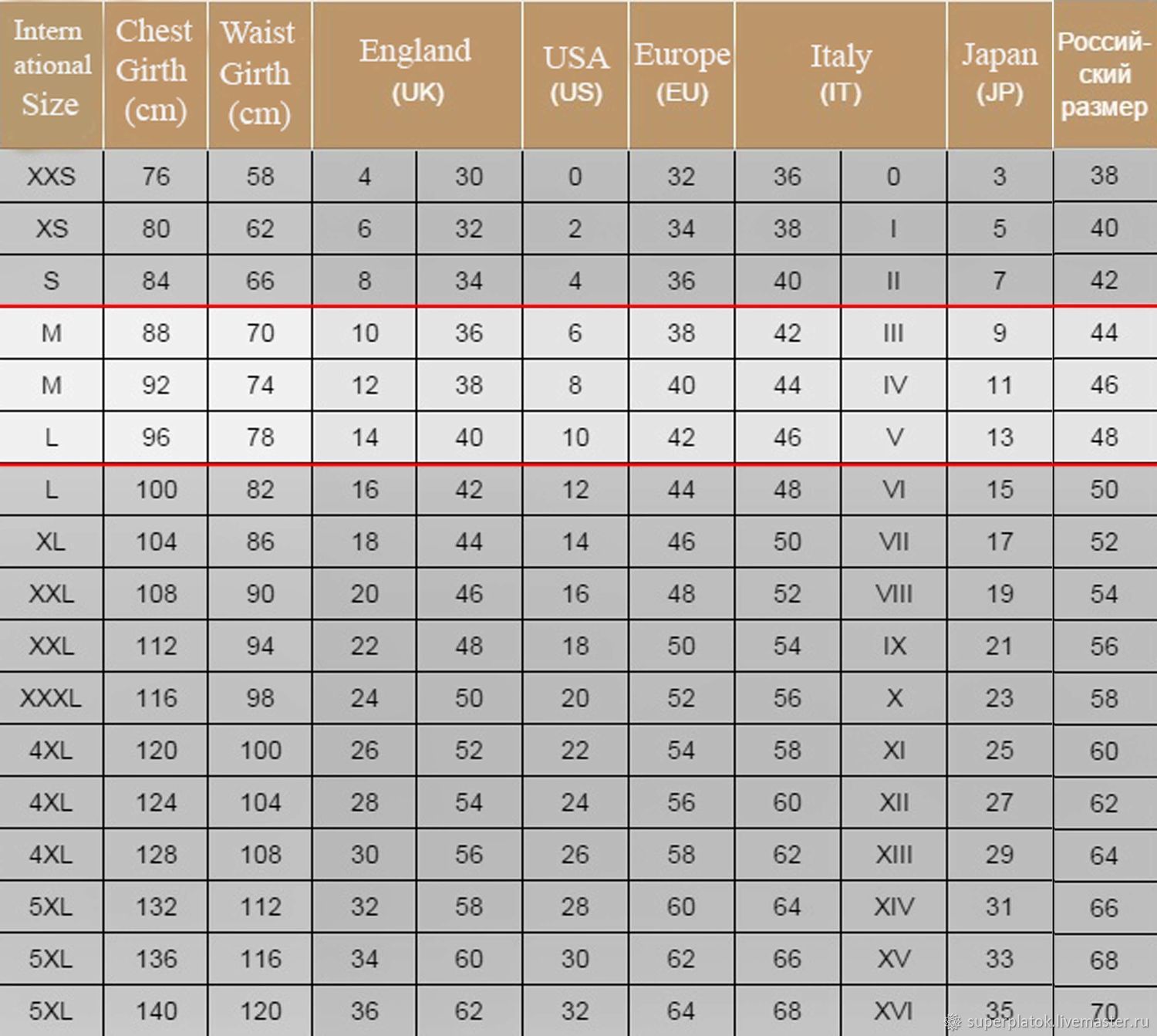This screenshot has width=1157, height=1036.
Task: Click the Italy (IT) header cell
Action: (x=841, y=74)
